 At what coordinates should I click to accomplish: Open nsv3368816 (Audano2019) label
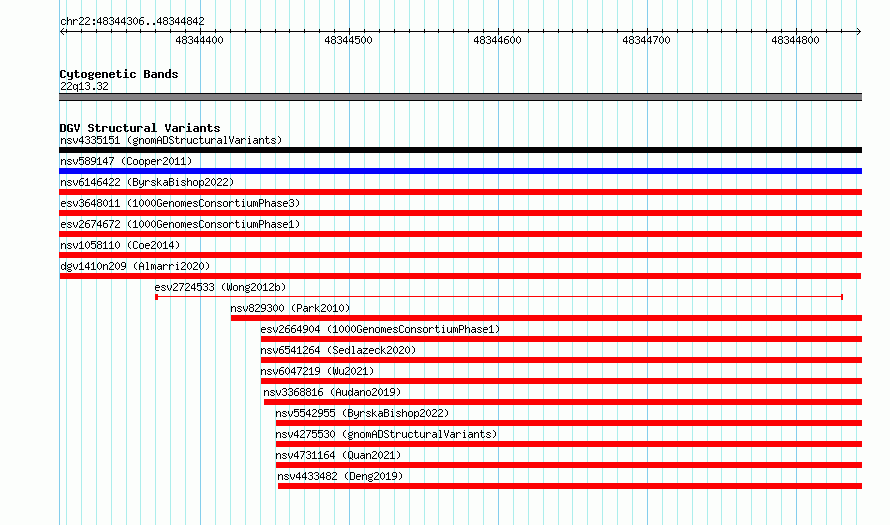332,392
